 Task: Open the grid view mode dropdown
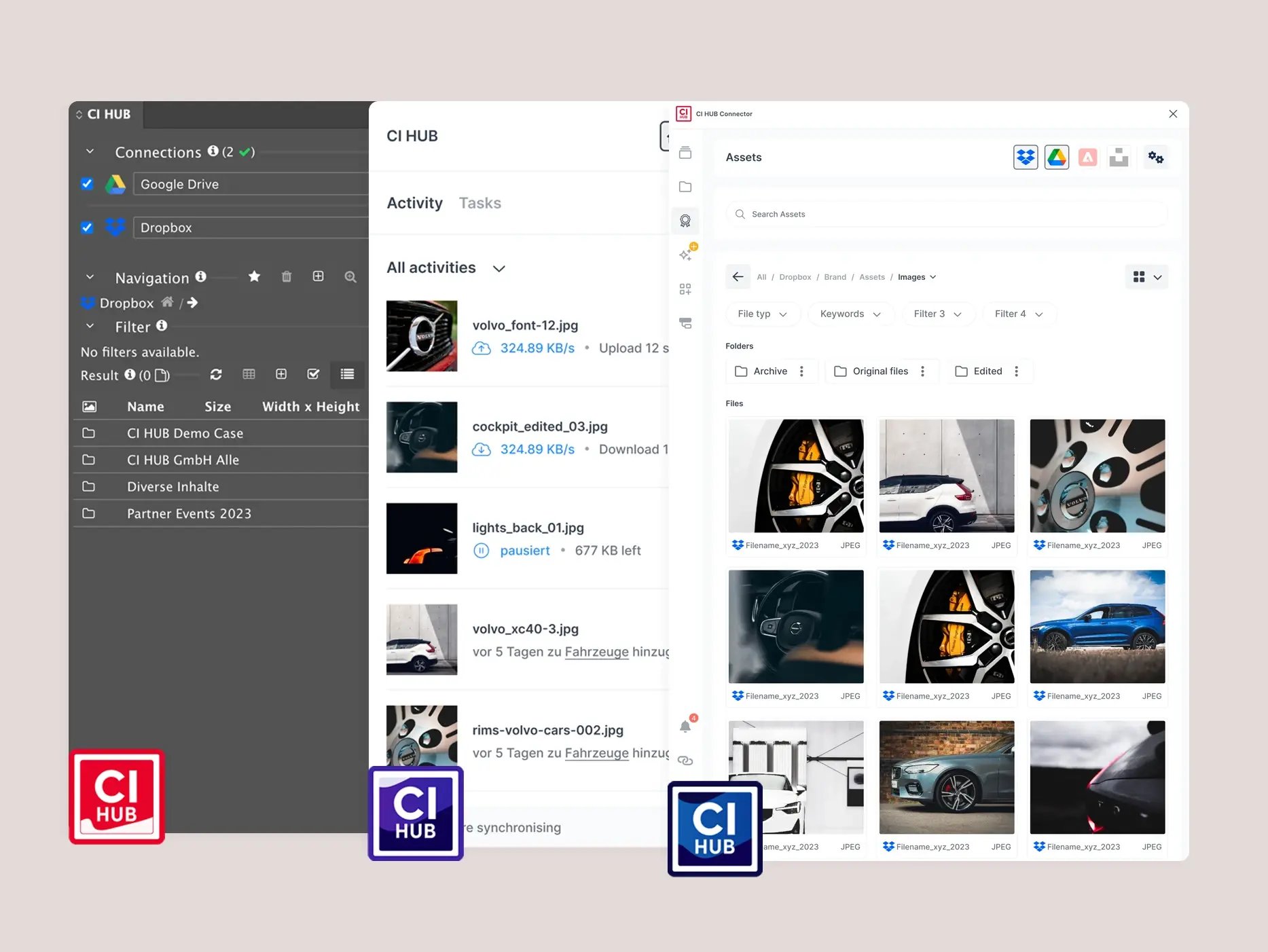(x=1147, y=277)
